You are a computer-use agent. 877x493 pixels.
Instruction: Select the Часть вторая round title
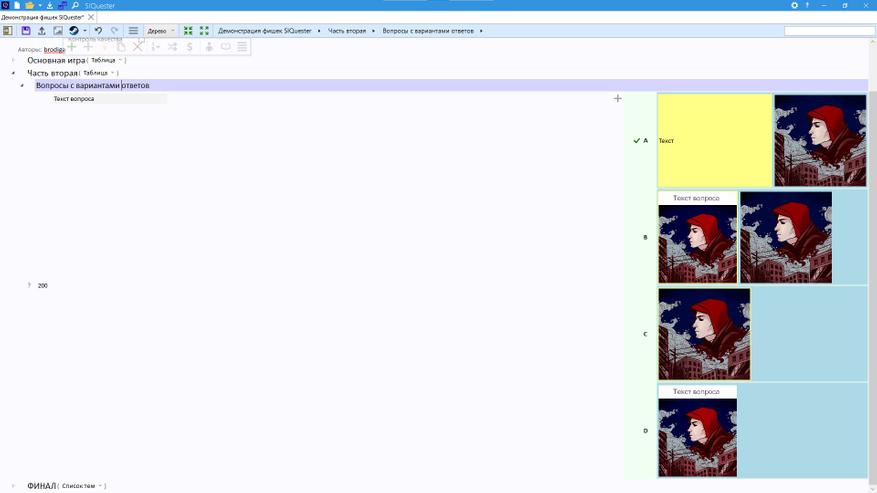(53, 73)
